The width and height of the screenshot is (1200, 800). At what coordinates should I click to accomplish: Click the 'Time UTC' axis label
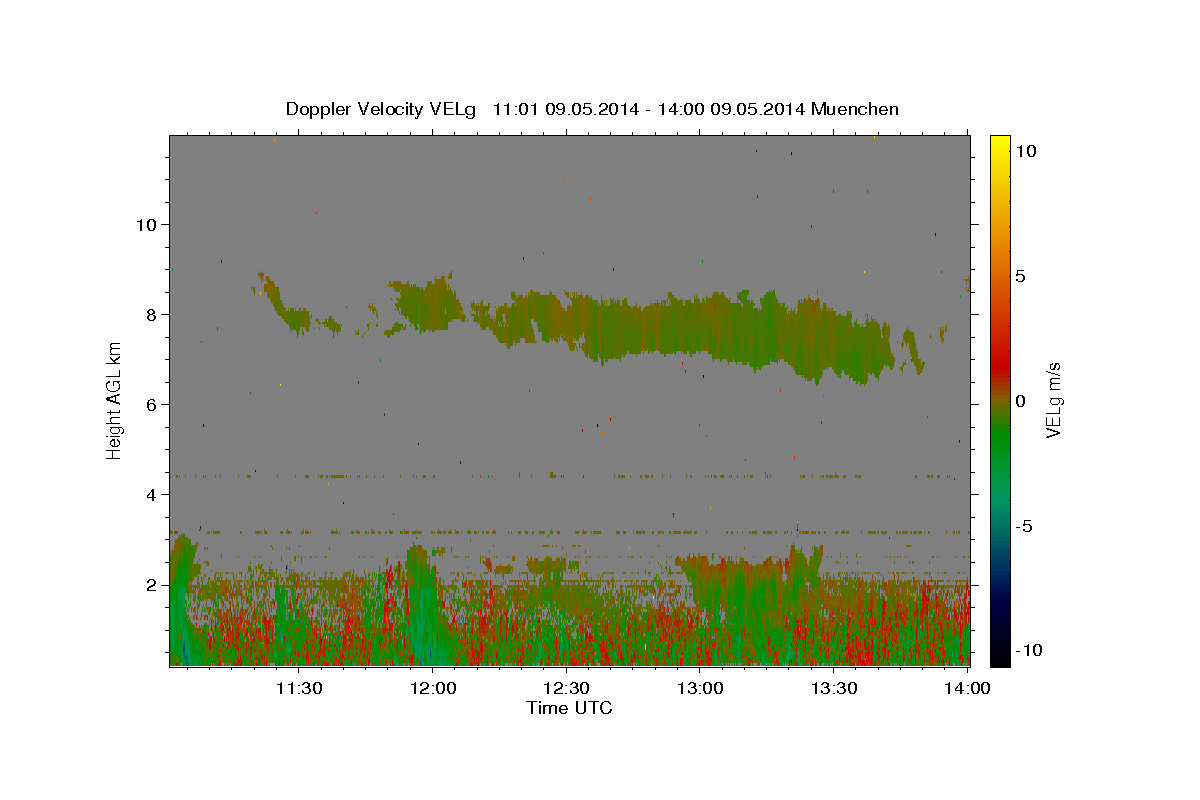(x=569, y=708)
